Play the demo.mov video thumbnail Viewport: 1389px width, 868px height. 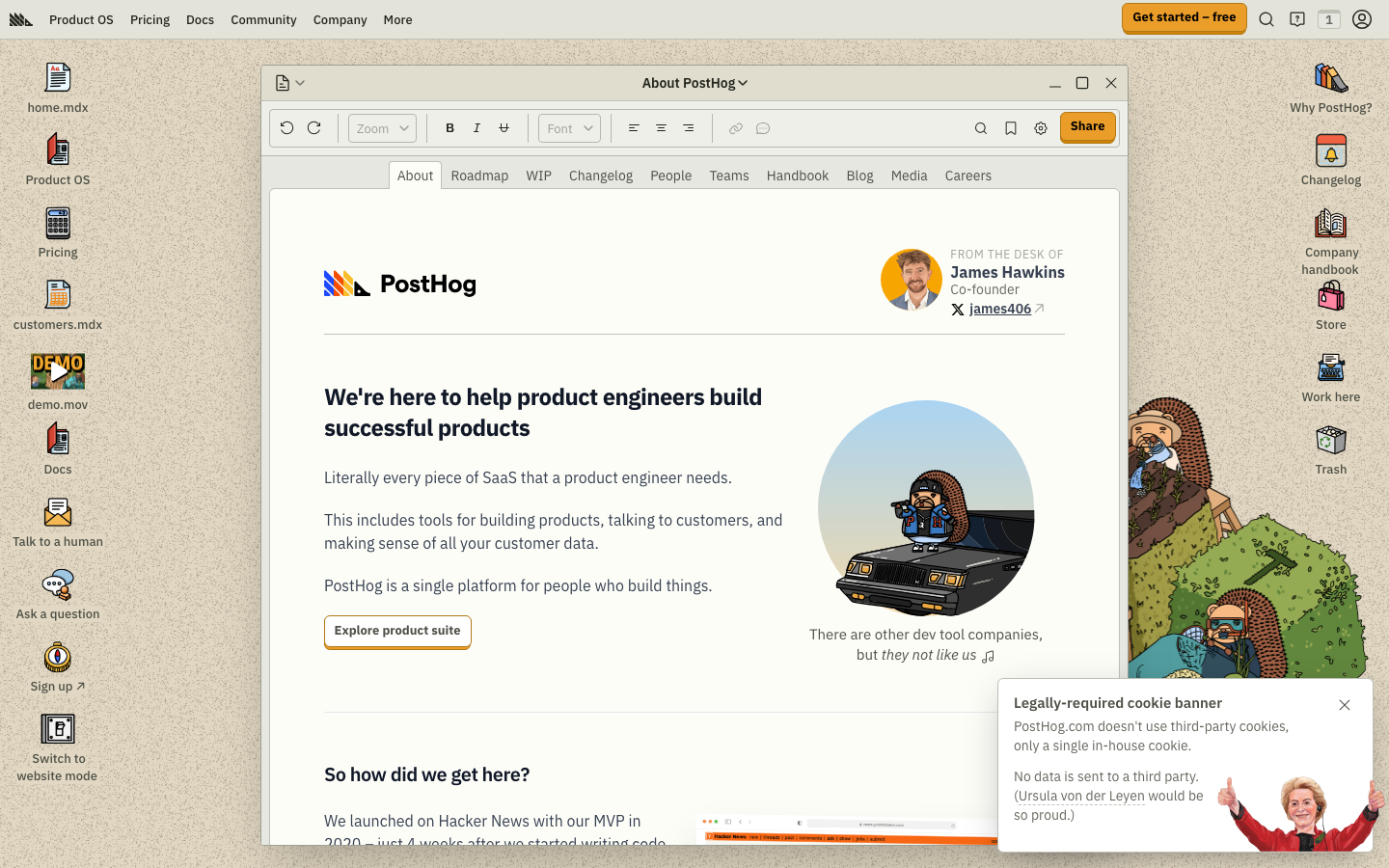coord(58,371)
